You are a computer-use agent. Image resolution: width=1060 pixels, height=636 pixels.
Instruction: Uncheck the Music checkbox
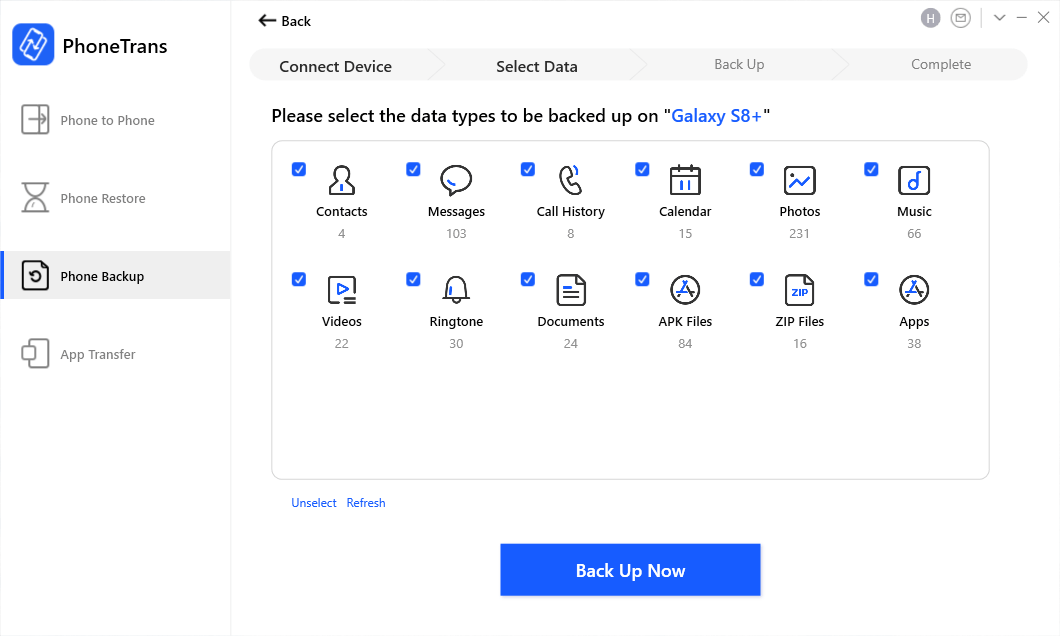(871, 169)
